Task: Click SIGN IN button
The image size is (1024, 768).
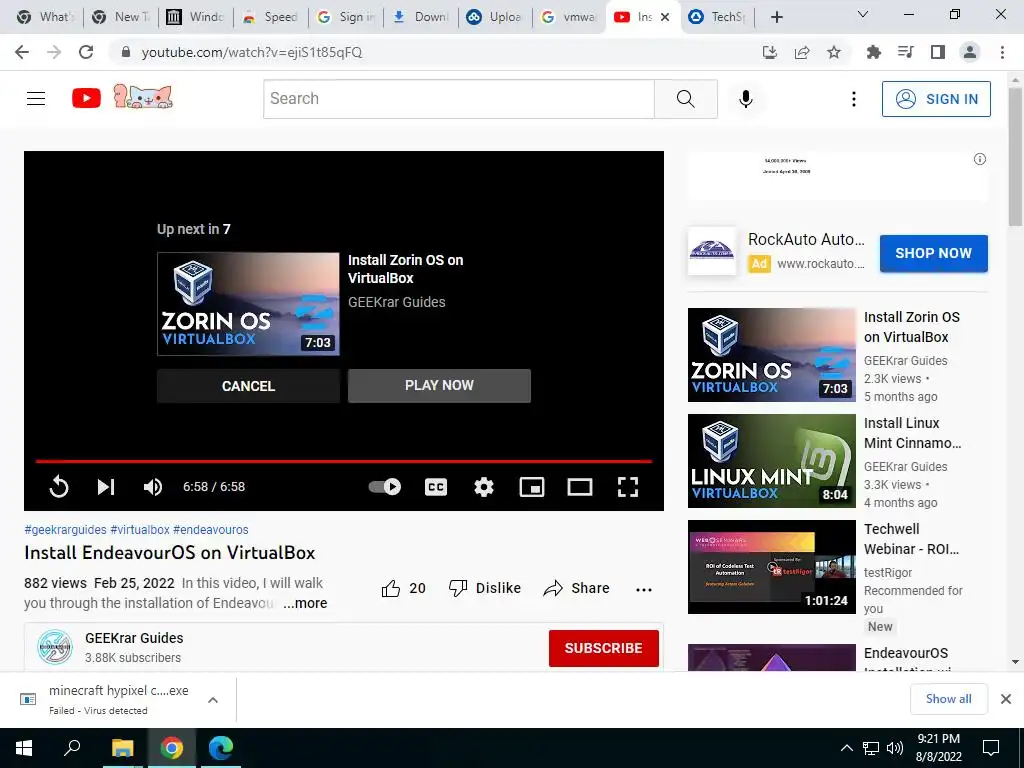Action: (x=936, y=99)
